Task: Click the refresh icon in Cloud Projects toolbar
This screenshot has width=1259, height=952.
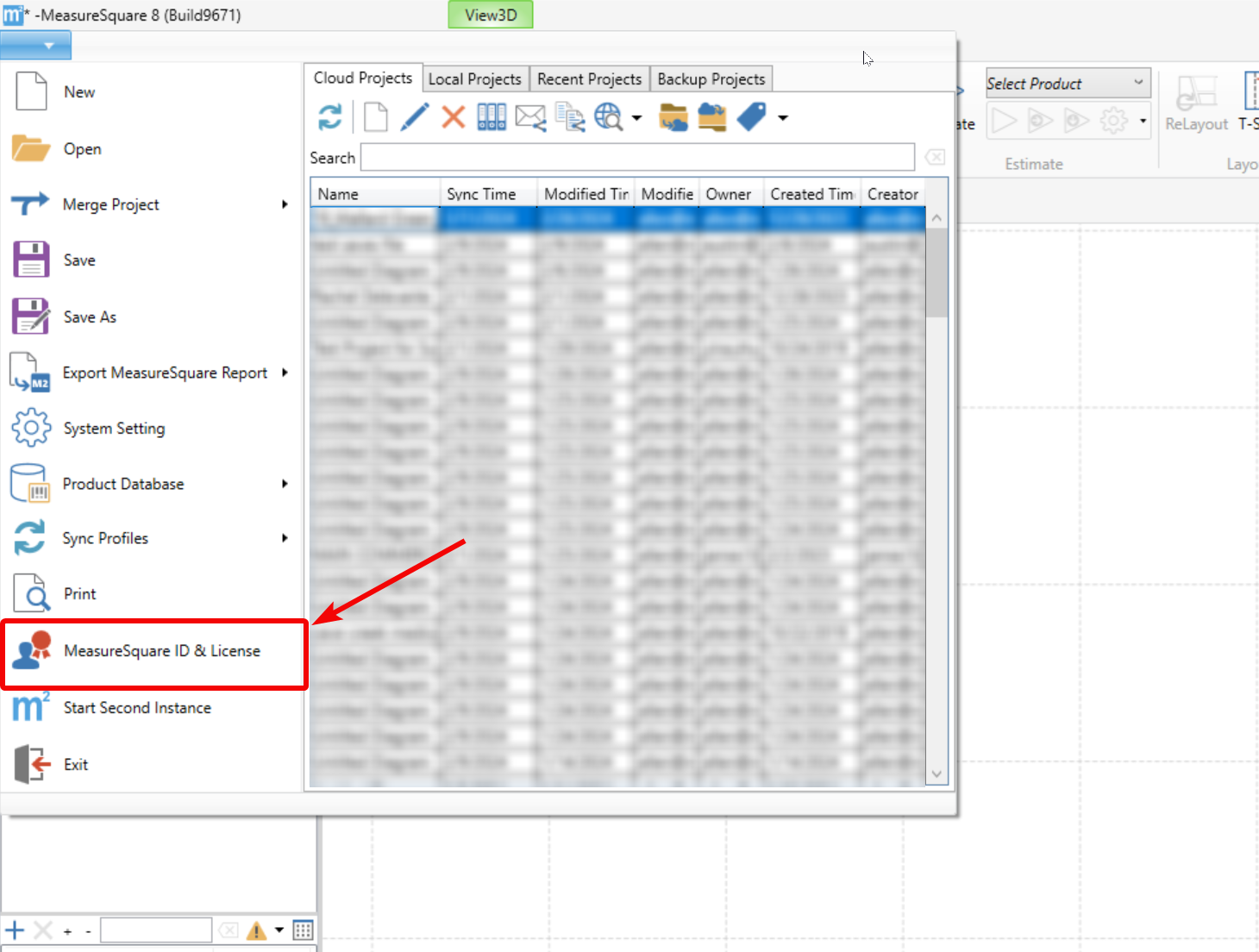Action: point(330,116)
